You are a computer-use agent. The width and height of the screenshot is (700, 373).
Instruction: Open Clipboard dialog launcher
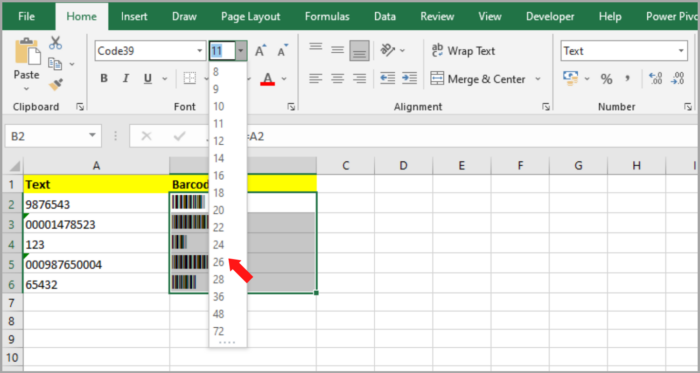point(80,107)
